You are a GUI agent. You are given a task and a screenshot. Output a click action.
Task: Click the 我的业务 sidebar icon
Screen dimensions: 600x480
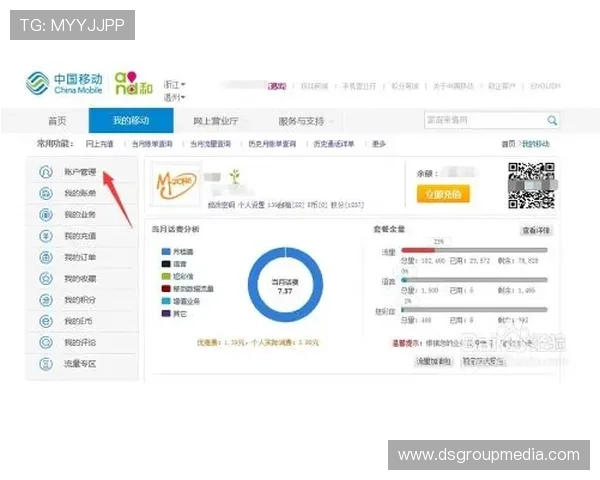tap(46, 215)
